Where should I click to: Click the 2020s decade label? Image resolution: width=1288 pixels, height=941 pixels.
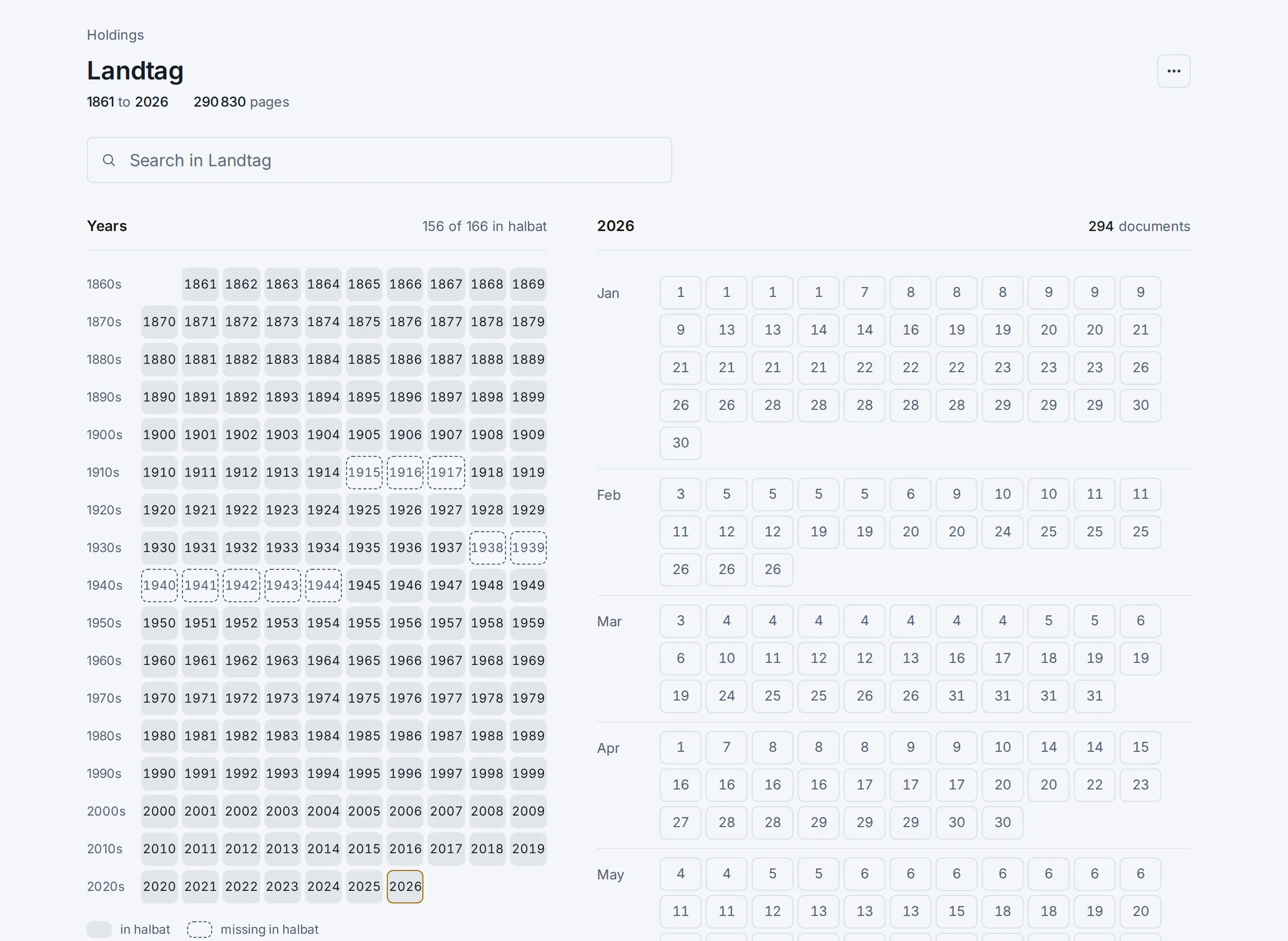coord(106,886)
